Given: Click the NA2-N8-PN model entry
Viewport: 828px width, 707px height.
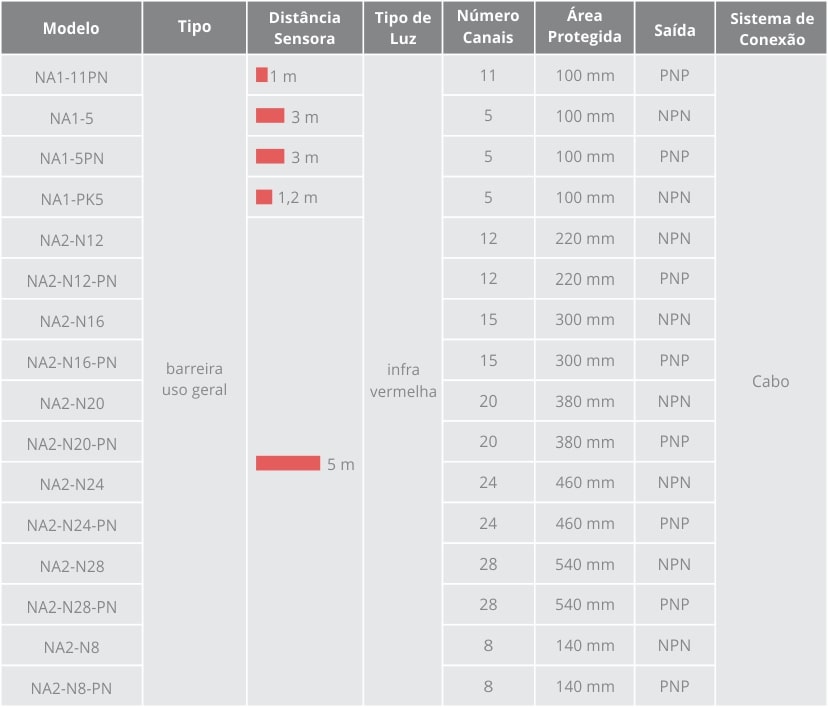Looking at the screenshot, I should coord(71,688).
